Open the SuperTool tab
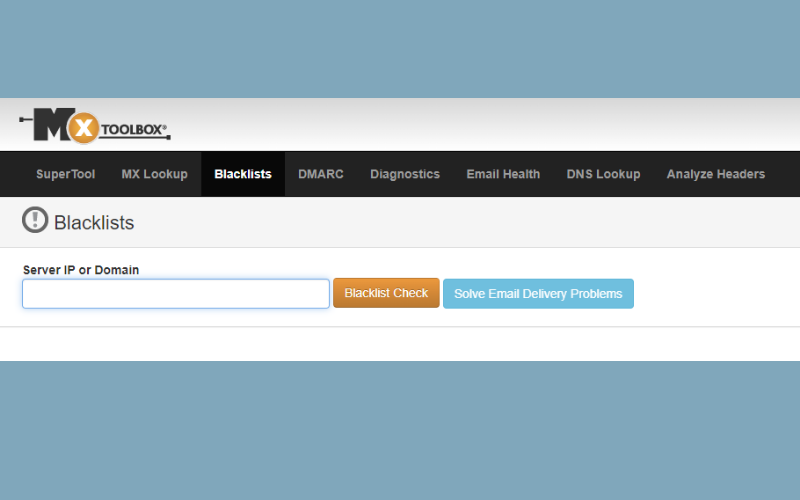 [x=65, y=174]
